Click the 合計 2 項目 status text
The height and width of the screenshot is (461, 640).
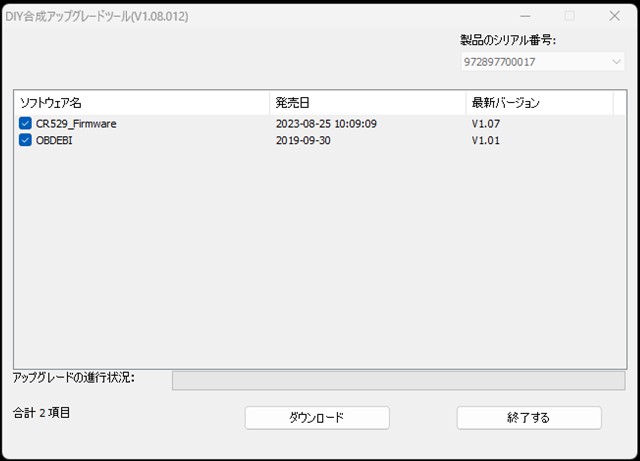pos(42,413)
